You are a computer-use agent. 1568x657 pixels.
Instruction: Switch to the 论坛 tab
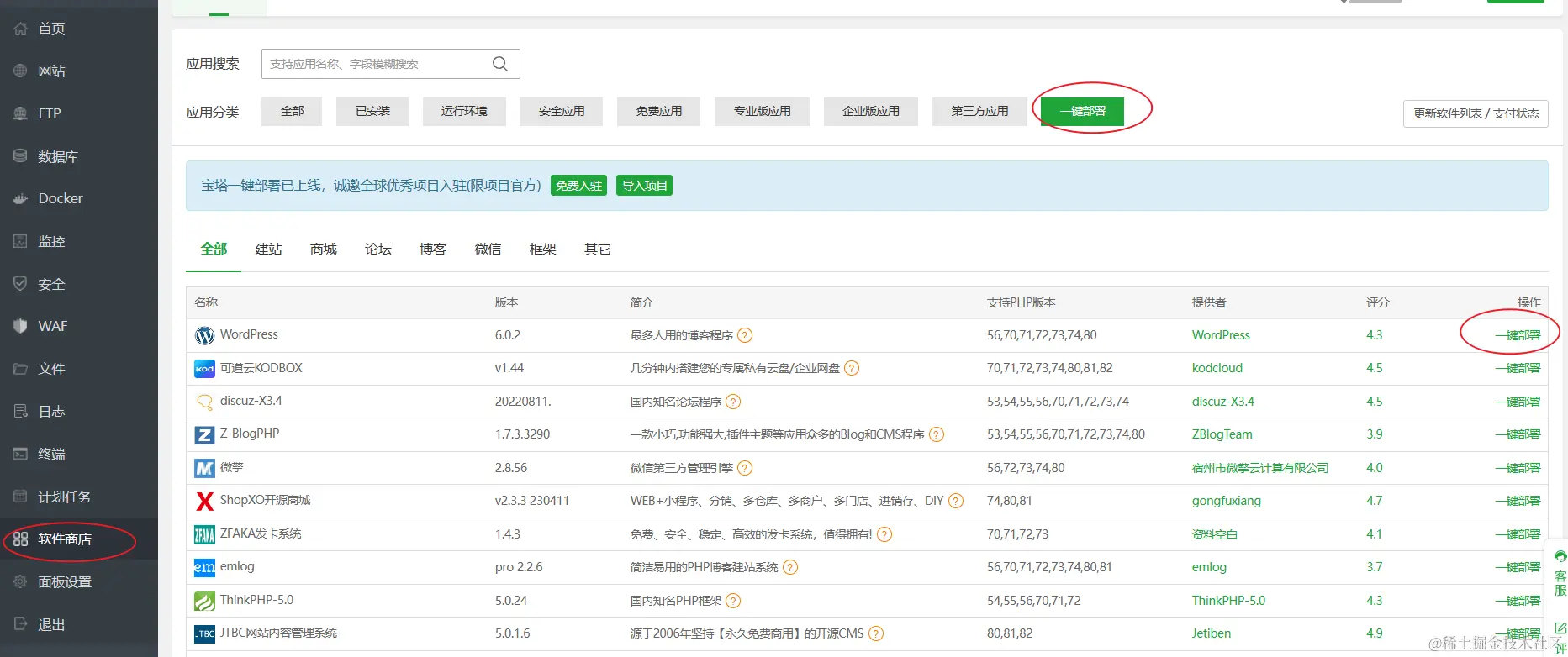click(378, 249)
